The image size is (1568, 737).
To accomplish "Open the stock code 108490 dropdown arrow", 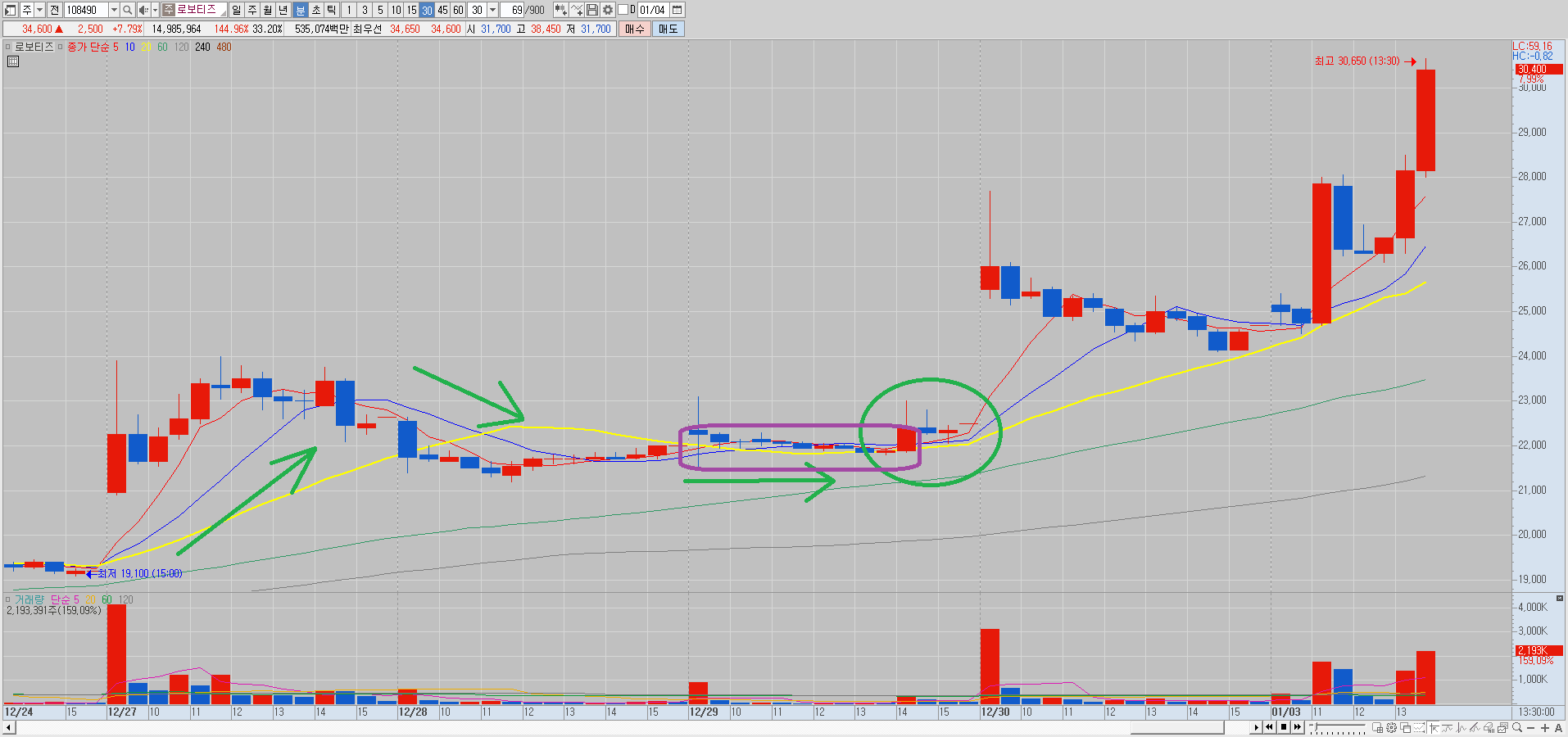I will coord(114,10).
